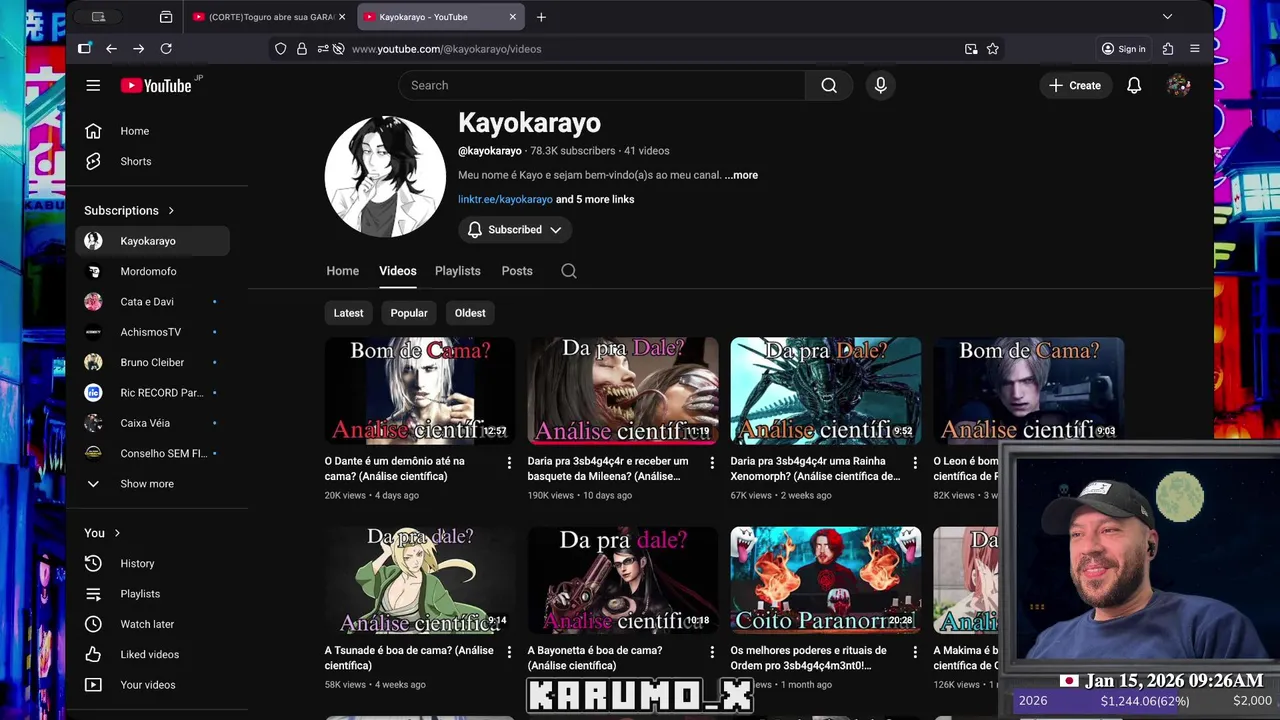
Task: Expand channel description with ...more
Action: click(741, 175)
